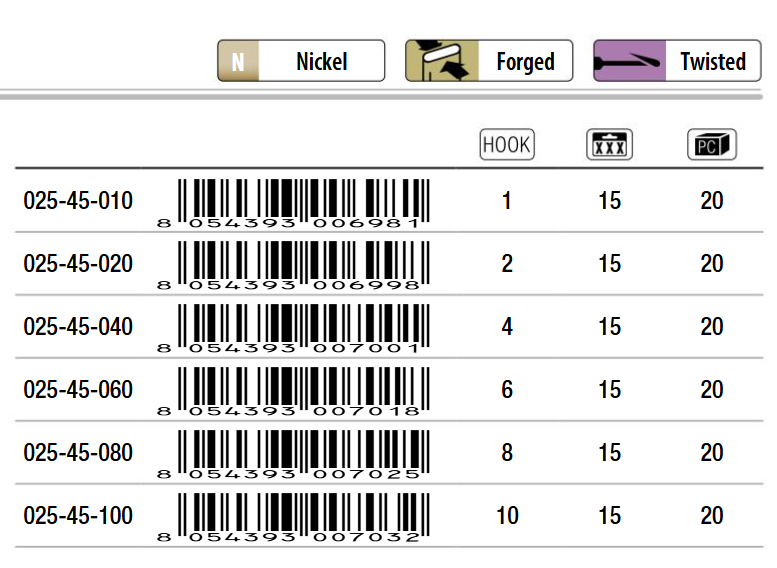Click product code 025-45-060

point(78,390)
